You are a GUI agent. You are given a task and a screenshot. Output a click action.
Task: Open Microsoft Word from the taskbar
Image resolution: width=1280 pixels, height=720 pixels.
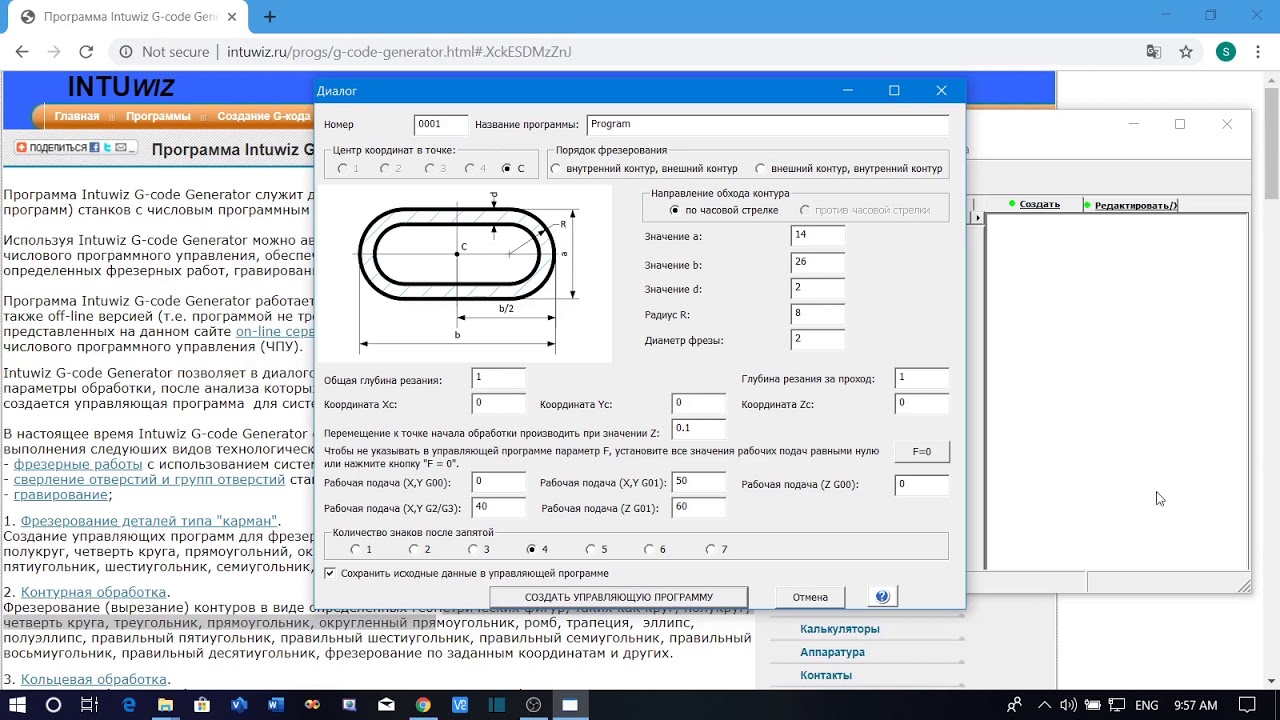click(276, 704)
